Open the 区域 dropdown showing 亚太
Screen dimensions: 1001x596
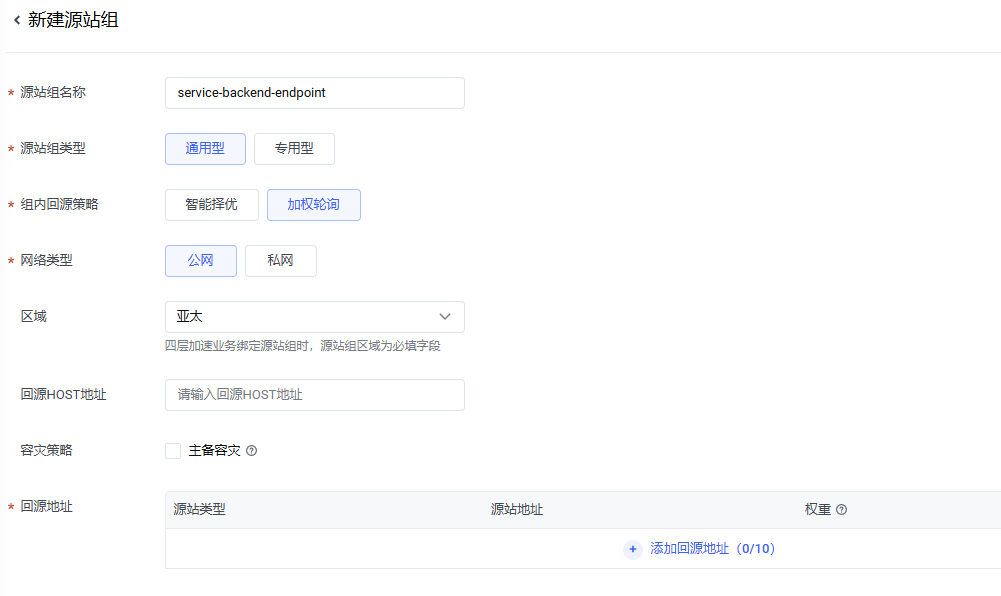315,317
